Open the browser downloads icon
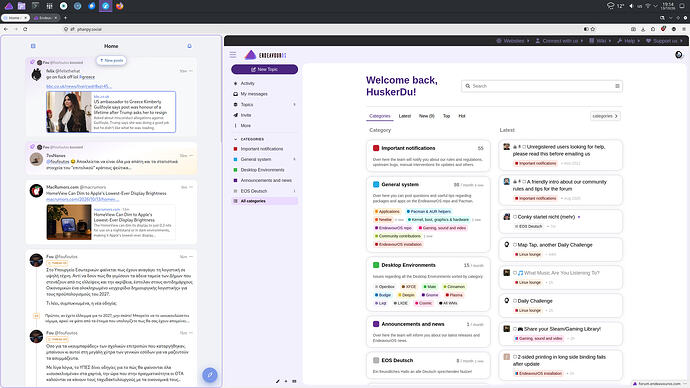Screen dimensions: 690x388 [x=643, y=29]
